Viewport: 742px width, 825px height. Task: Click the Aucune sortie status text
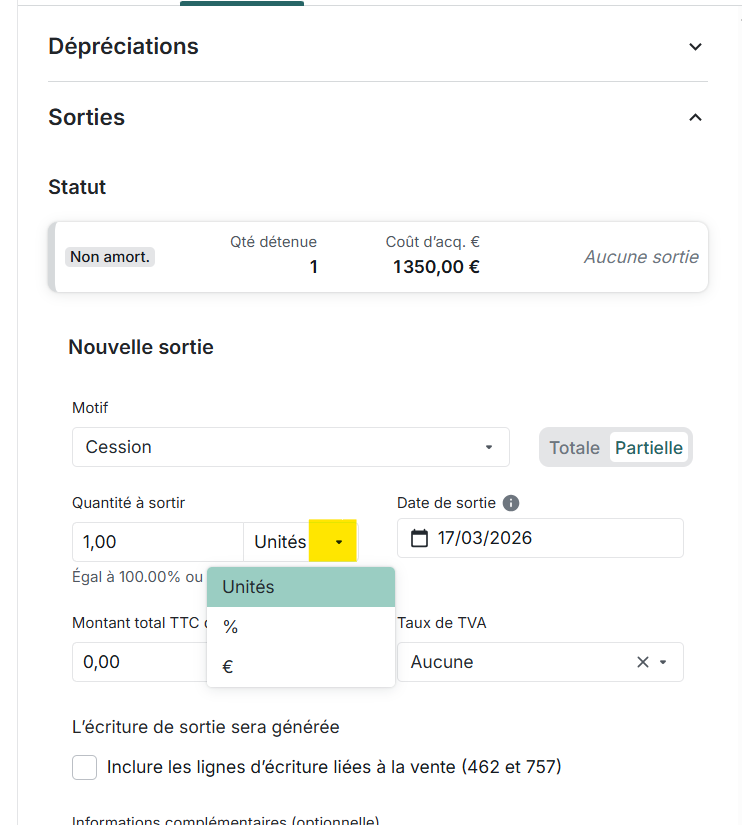coord(641,257)
